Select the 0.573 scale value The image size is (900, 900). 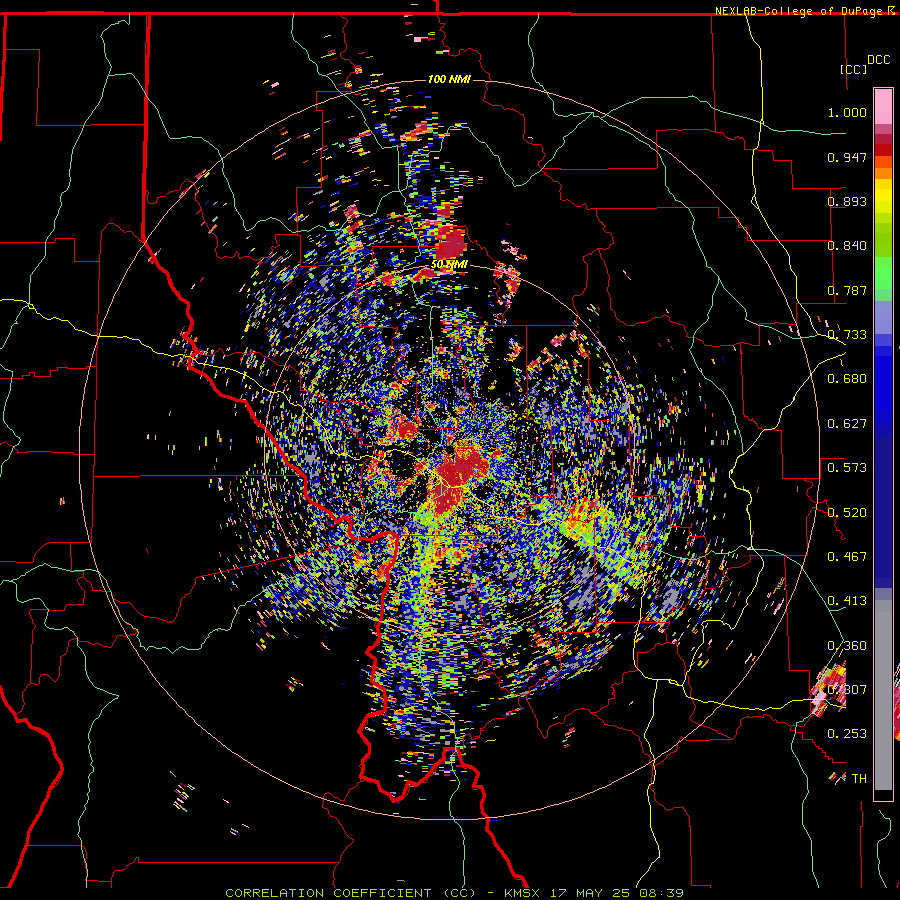coord(847,468)
